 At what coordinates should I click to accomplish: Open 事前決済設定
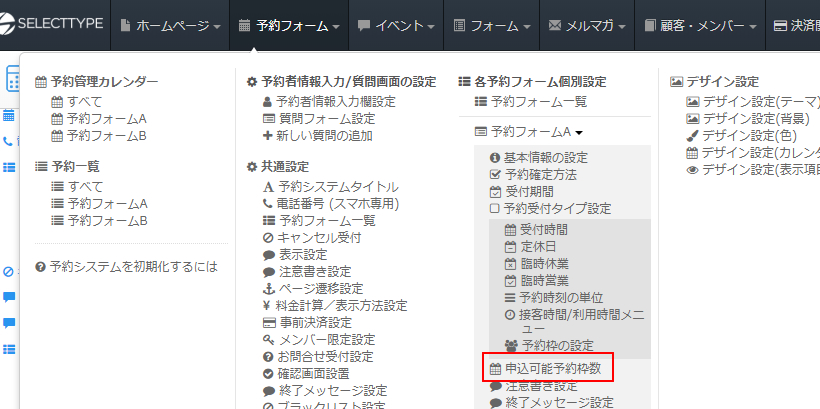(x=307, y=323)
